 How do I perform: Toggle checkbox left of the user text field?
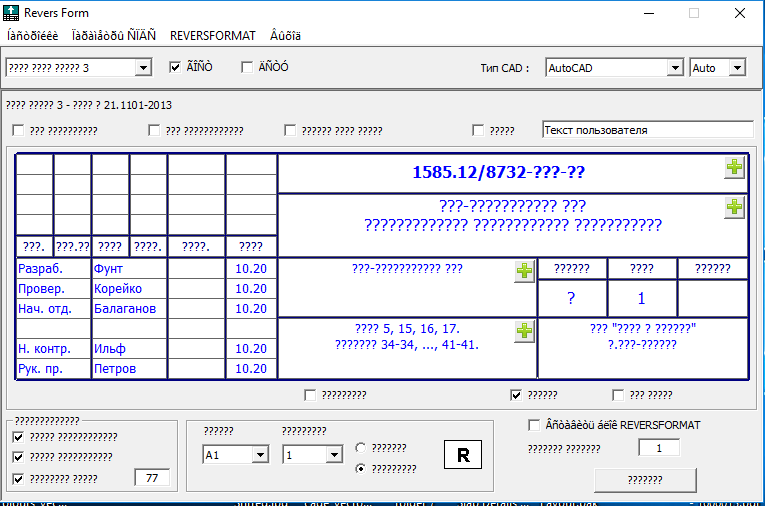coord(479,130)
